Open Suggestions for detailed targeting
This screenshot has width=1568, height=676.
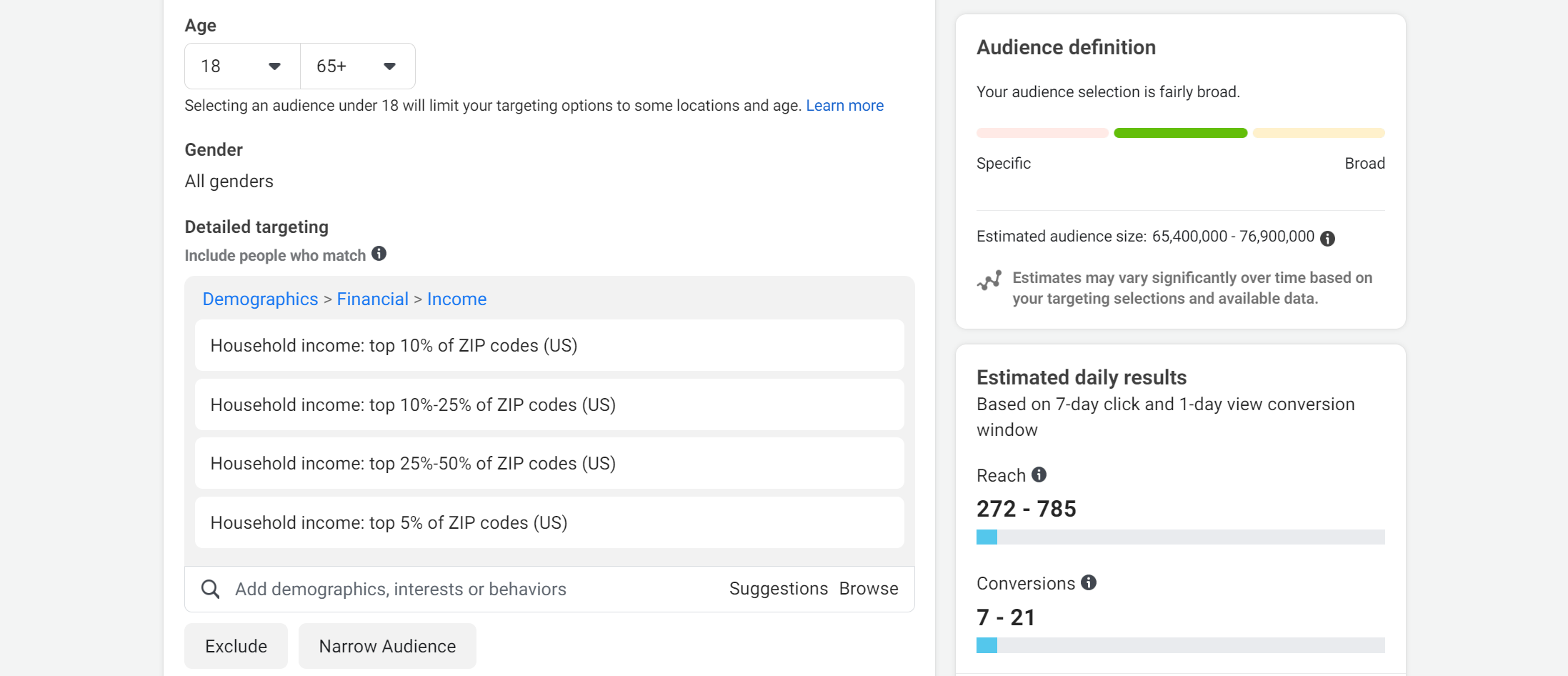tap(779, 589)
